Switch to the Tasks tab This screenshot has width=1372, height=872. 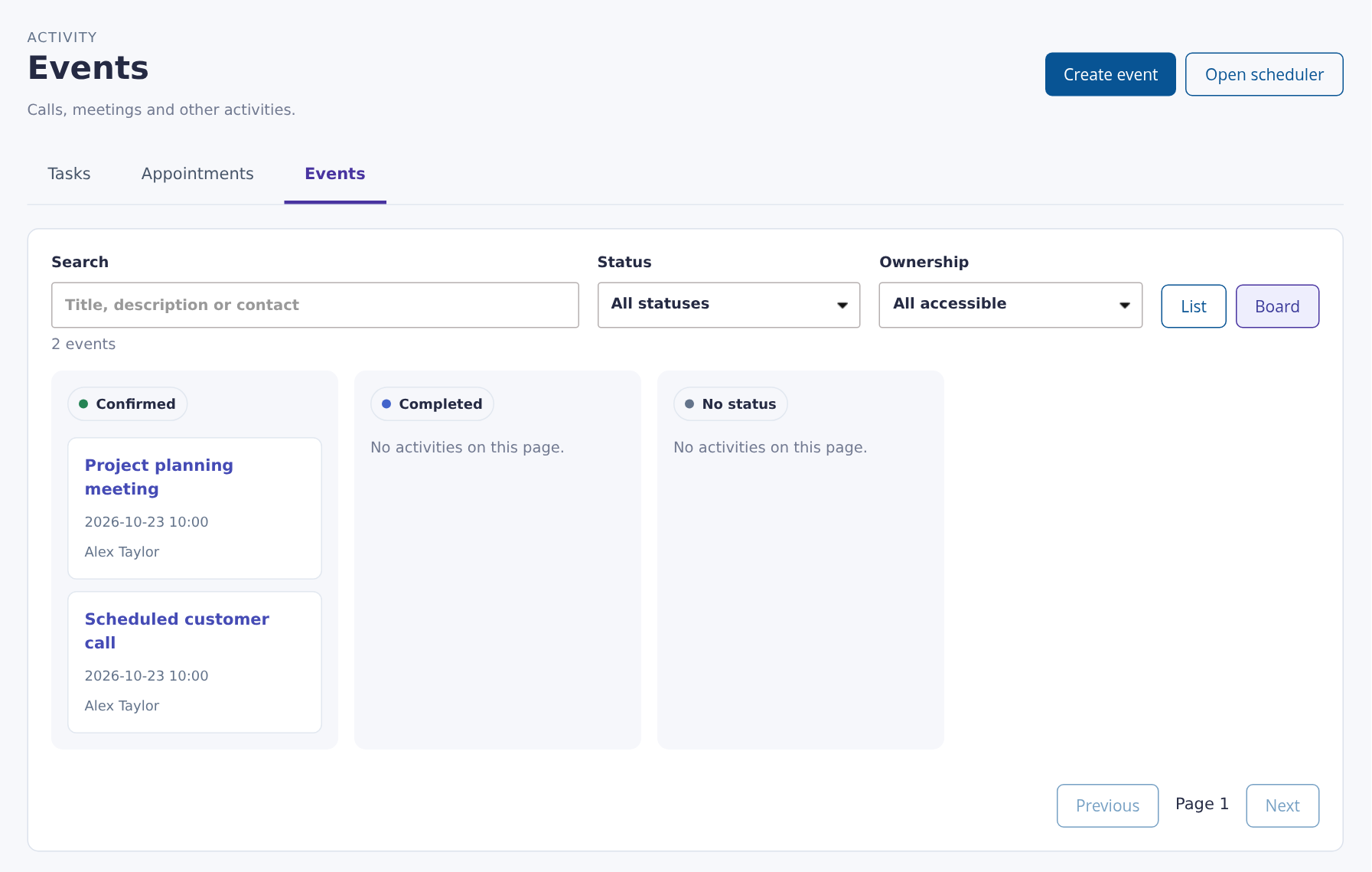point(69,174)
